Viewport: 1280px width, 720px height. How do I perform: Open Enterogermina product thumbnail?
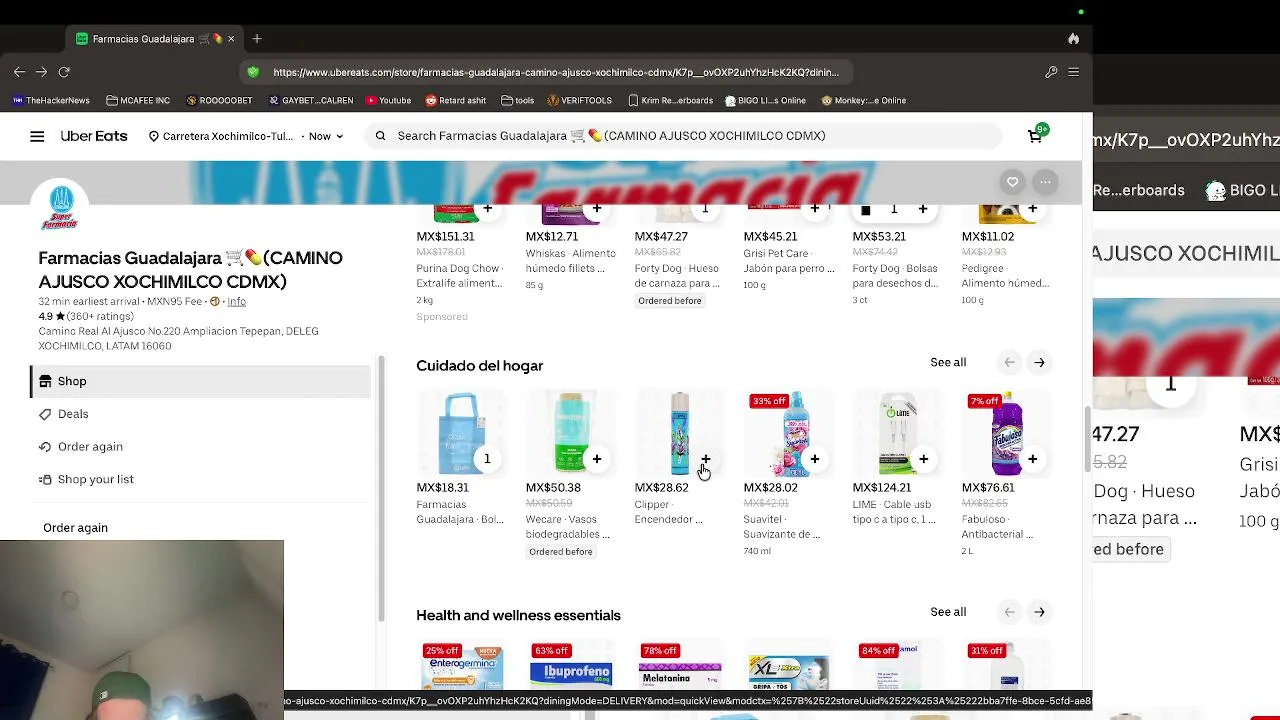click(462, 667)
